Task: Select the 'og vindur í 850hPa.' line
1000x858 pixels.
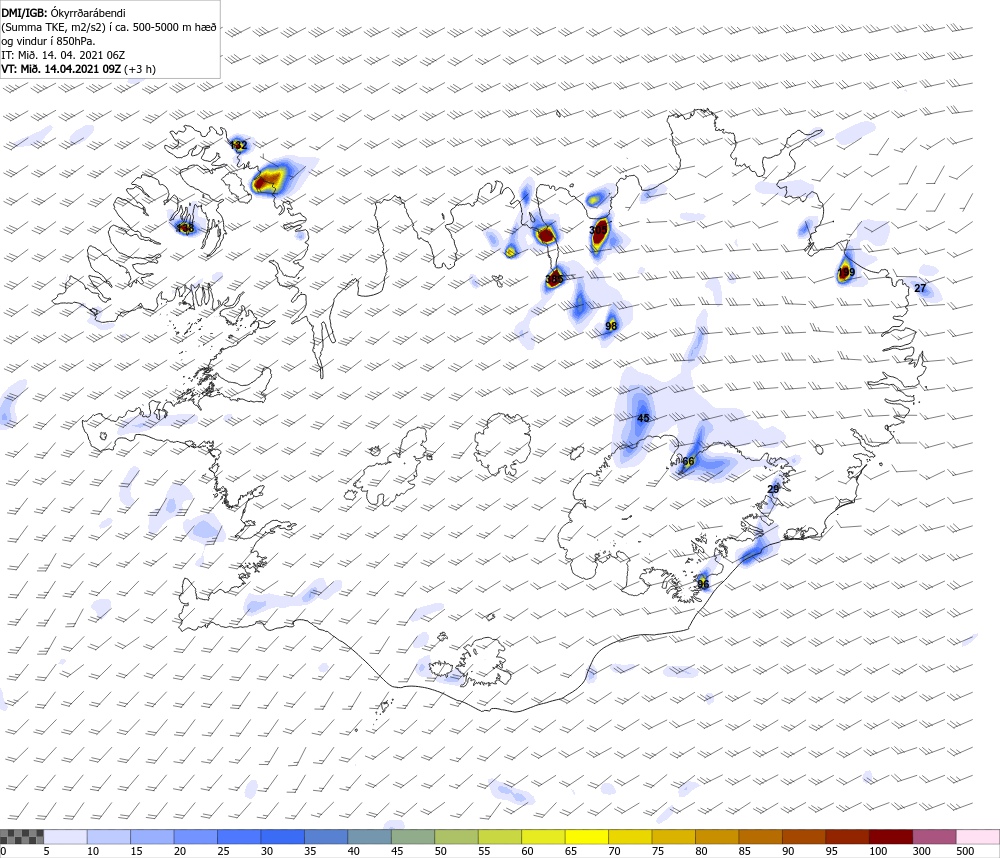Action: pos(48,41)
